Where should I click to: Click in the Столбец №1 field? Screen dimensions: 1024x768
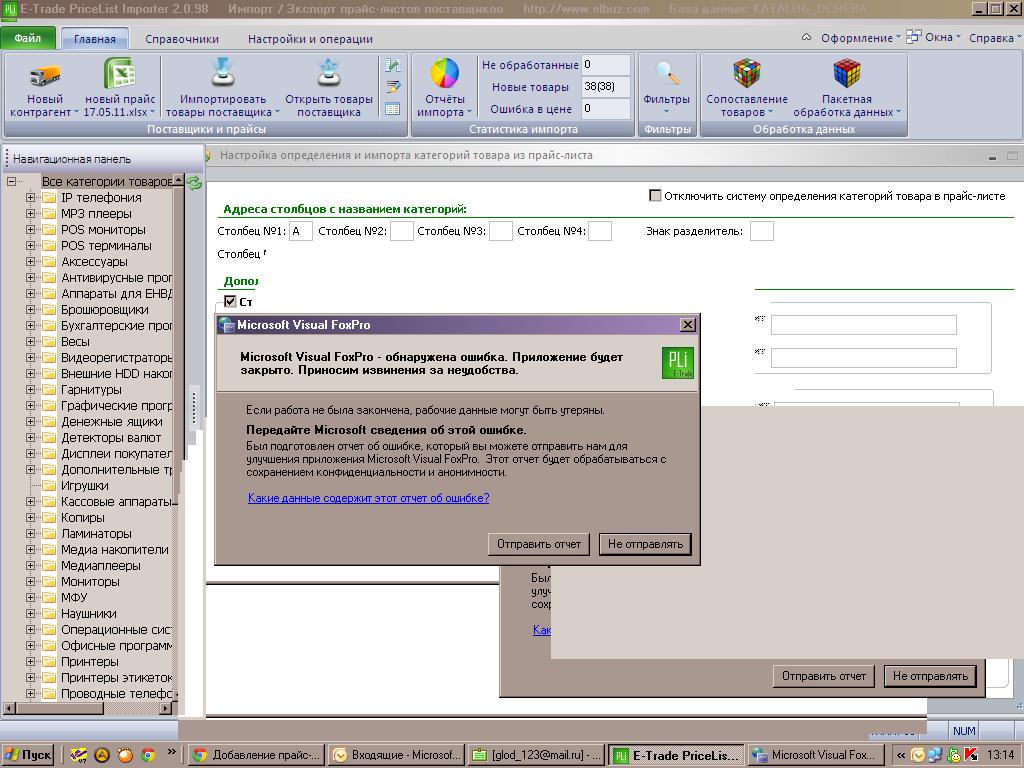point(300,231)
